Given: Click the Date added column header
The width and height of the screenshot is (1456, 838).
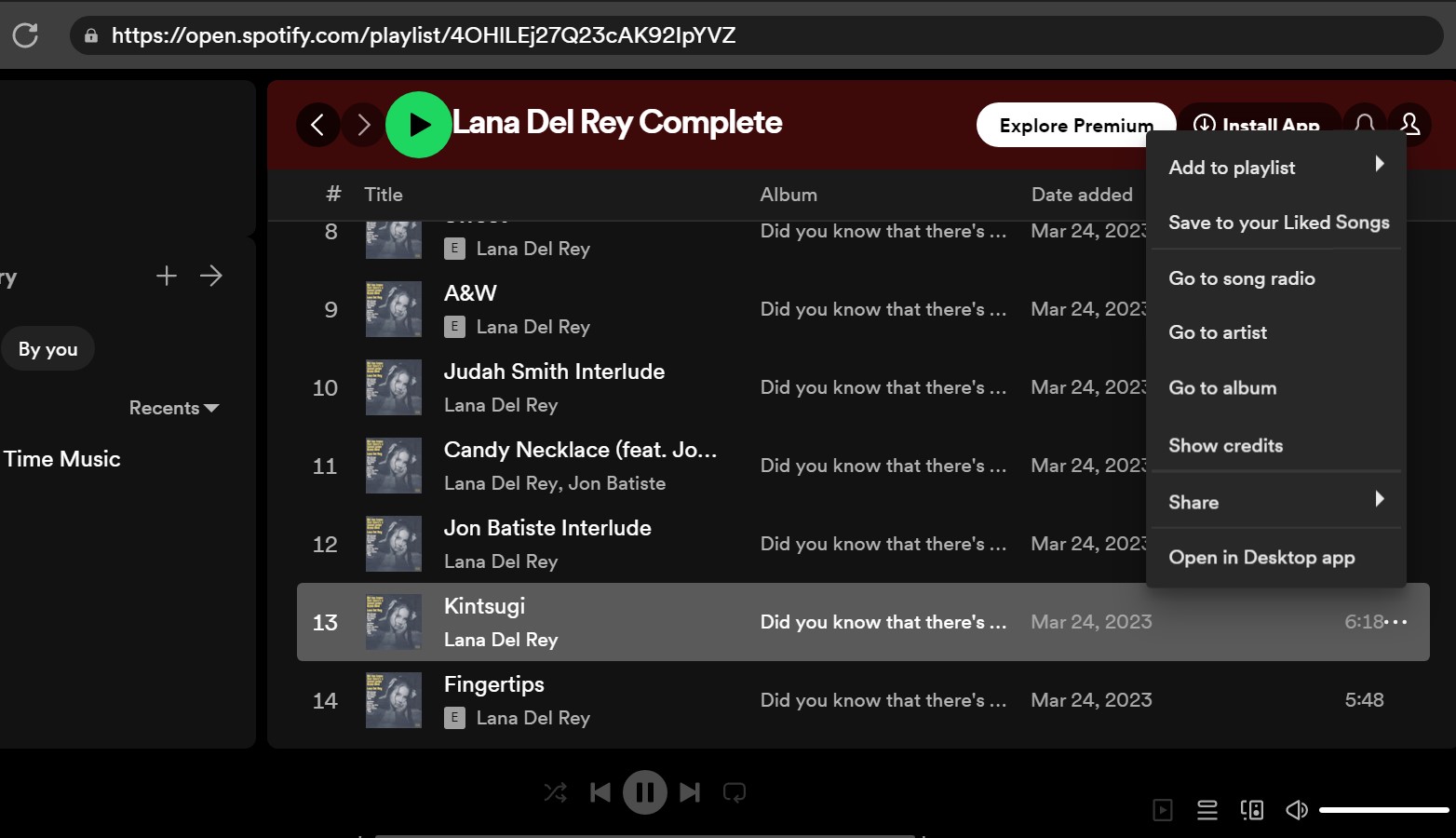Looking at the screenshot, I should click(x=1082, y=195).
